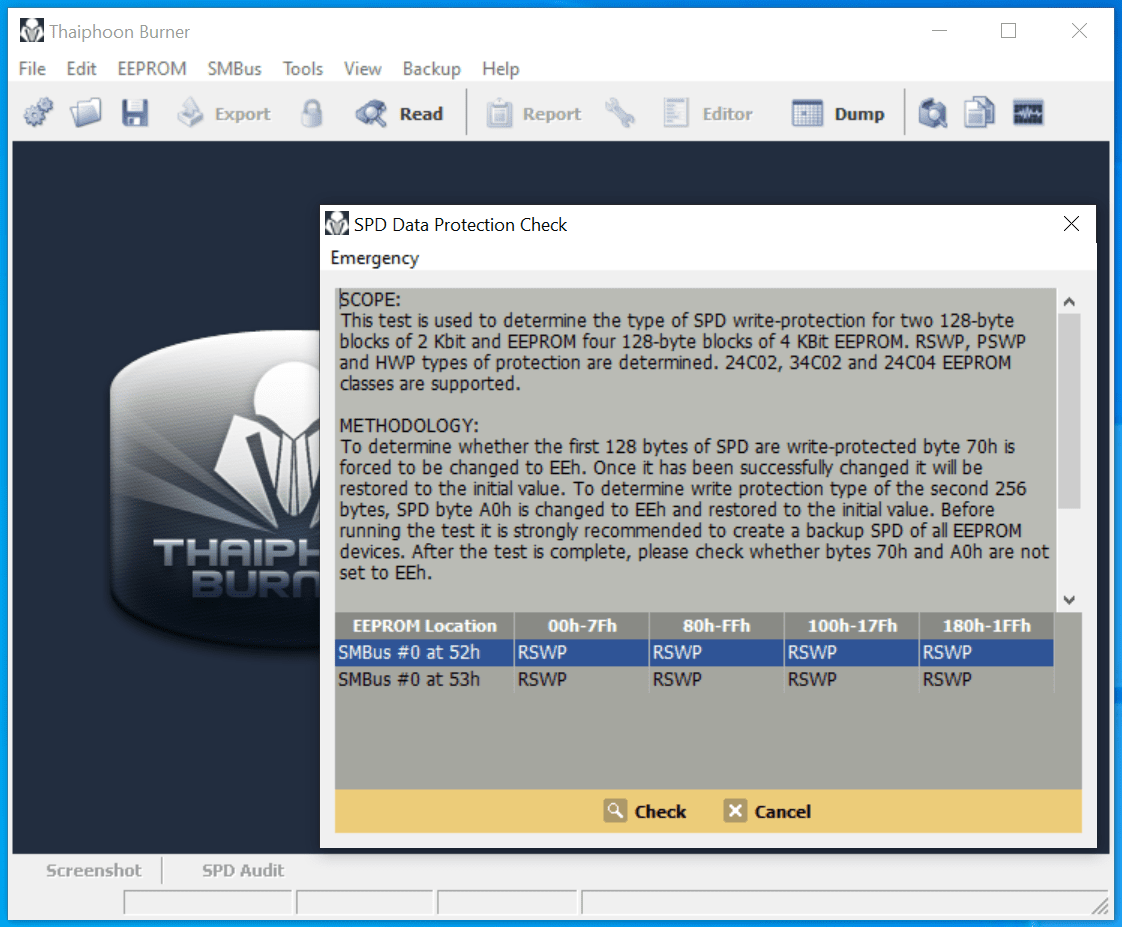The height and width of the screenshot is (927, 1122).
Task: Save dump with the floppy disk icon
Action: click(x=135, y=113)
